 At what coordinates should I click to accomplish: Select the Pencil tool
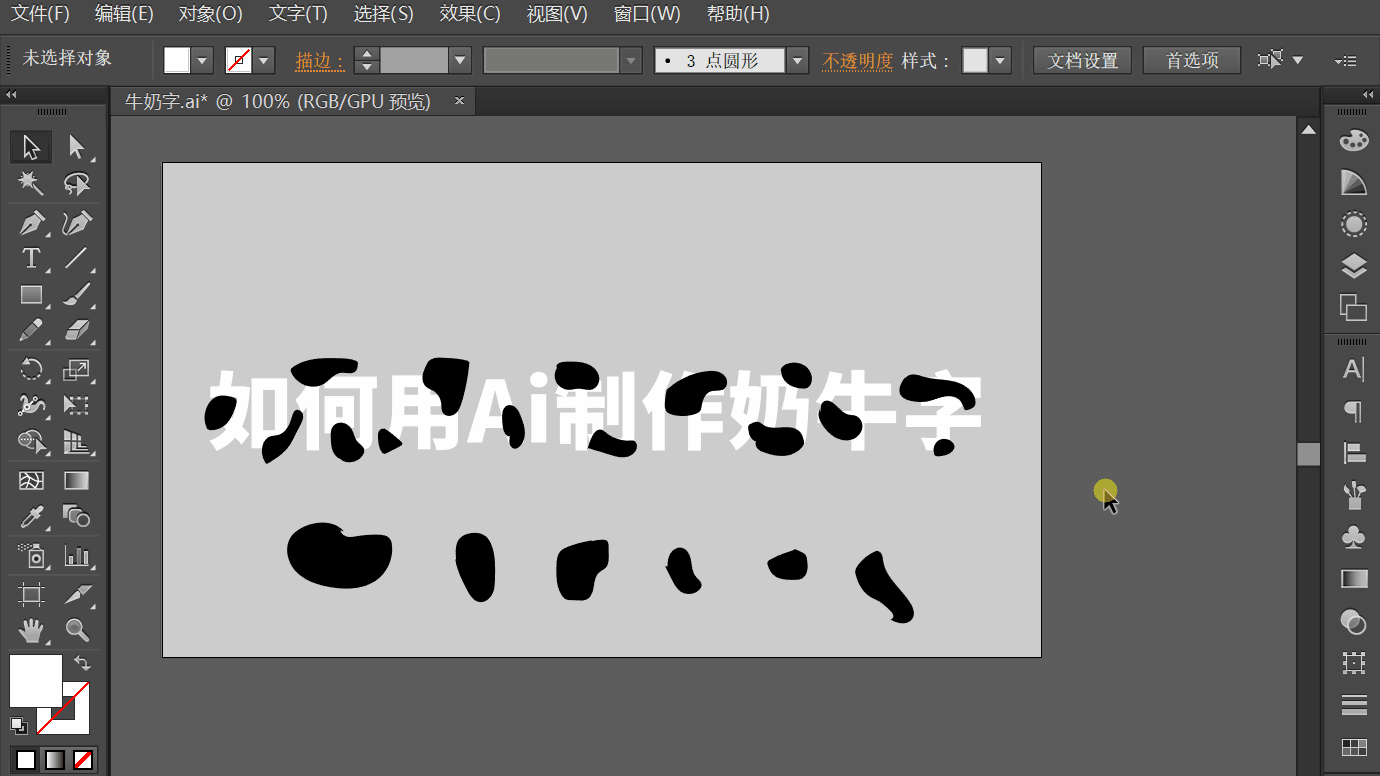tap(31, 330)
